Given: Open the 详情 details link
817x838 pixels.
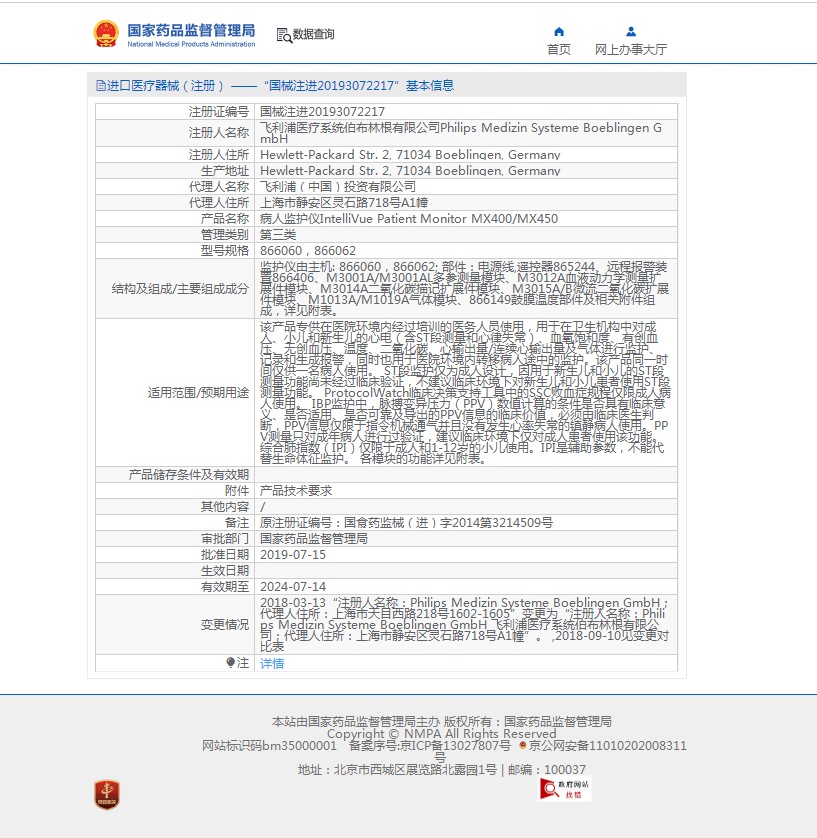Looking at the screenshot, I should point(272,663).
